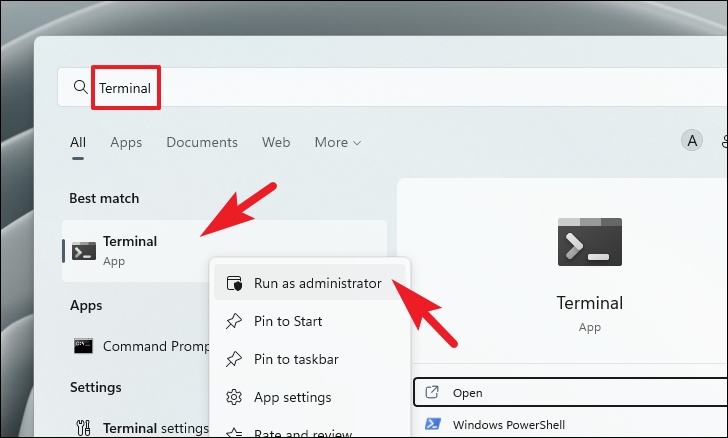Click the Open button in preview pane
The height and width of the screenshot is (438, 728).
point(571,392)
